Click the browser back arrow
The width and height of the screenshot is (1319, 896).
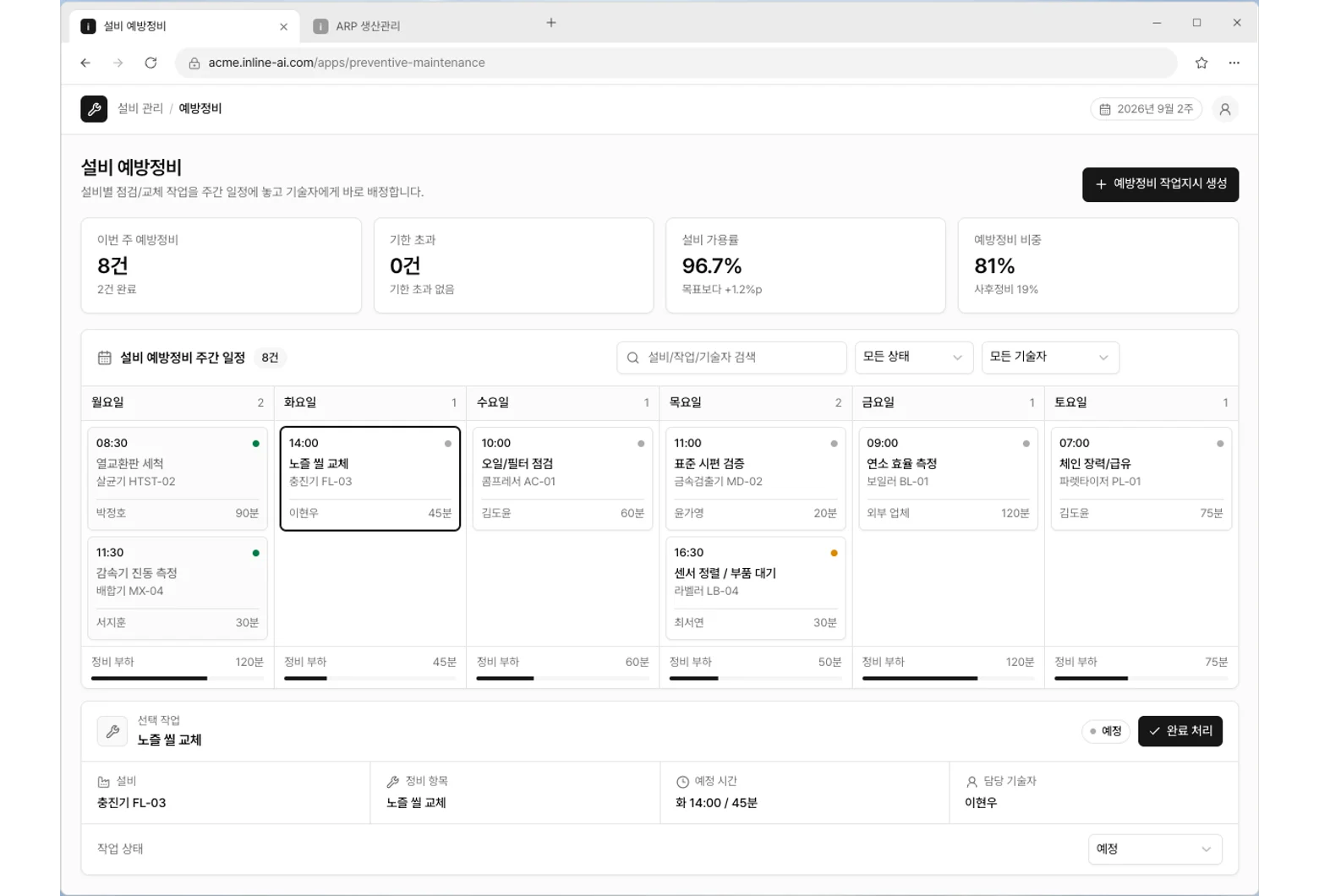tap(85, 63)
